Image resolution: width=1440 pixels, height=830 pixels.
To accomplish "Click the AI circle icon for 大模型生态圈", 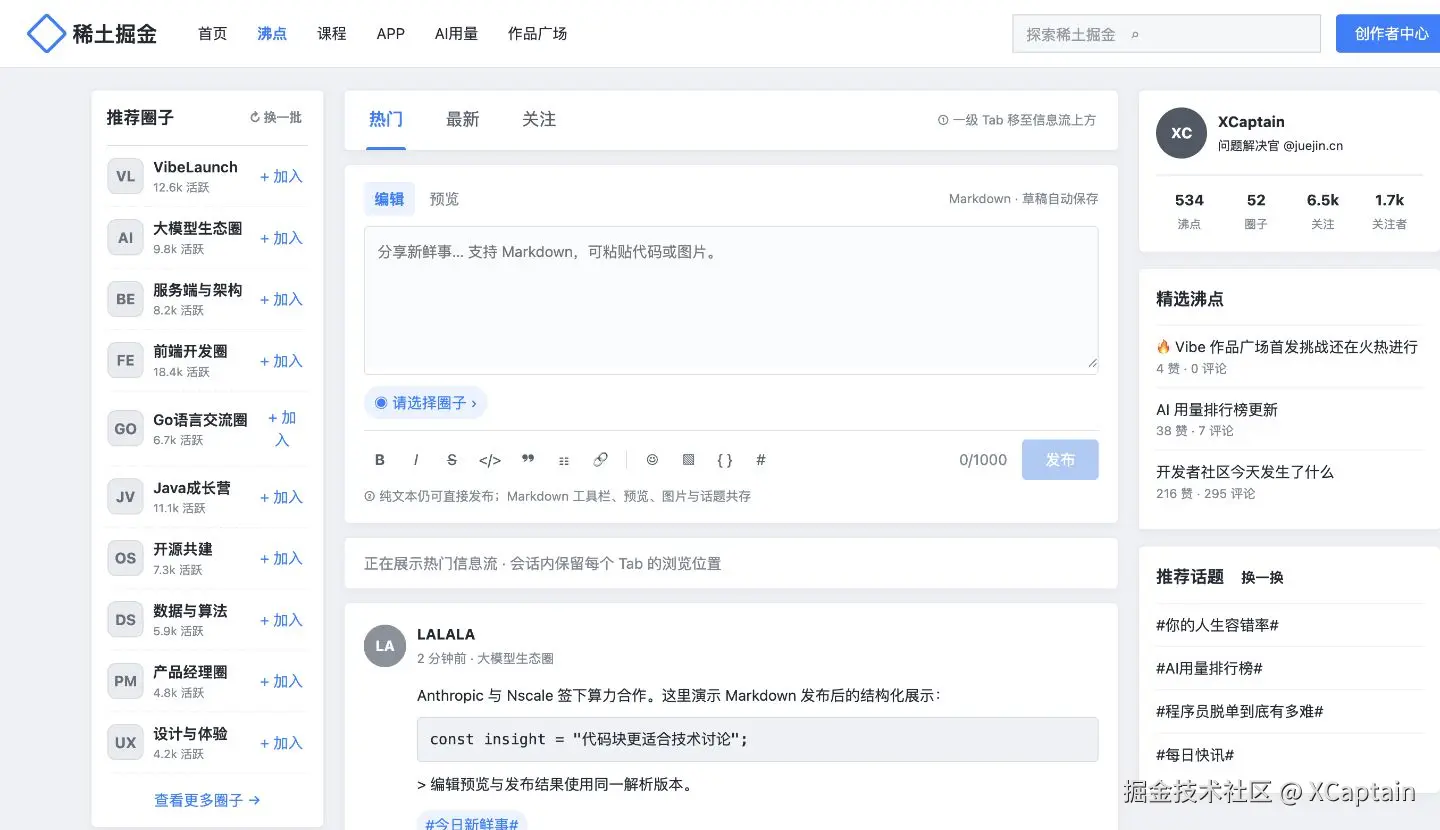I will point(125,238).
